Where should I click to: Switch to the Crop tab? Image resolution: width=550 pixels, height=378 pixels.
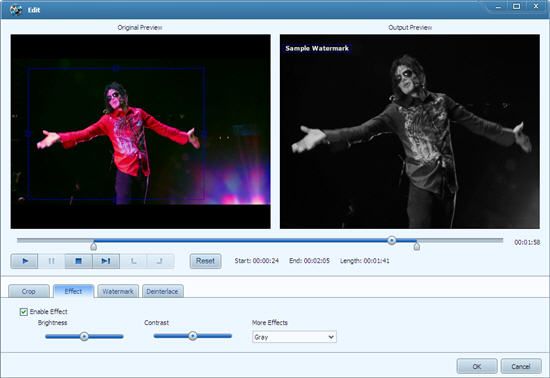[29, 291]
